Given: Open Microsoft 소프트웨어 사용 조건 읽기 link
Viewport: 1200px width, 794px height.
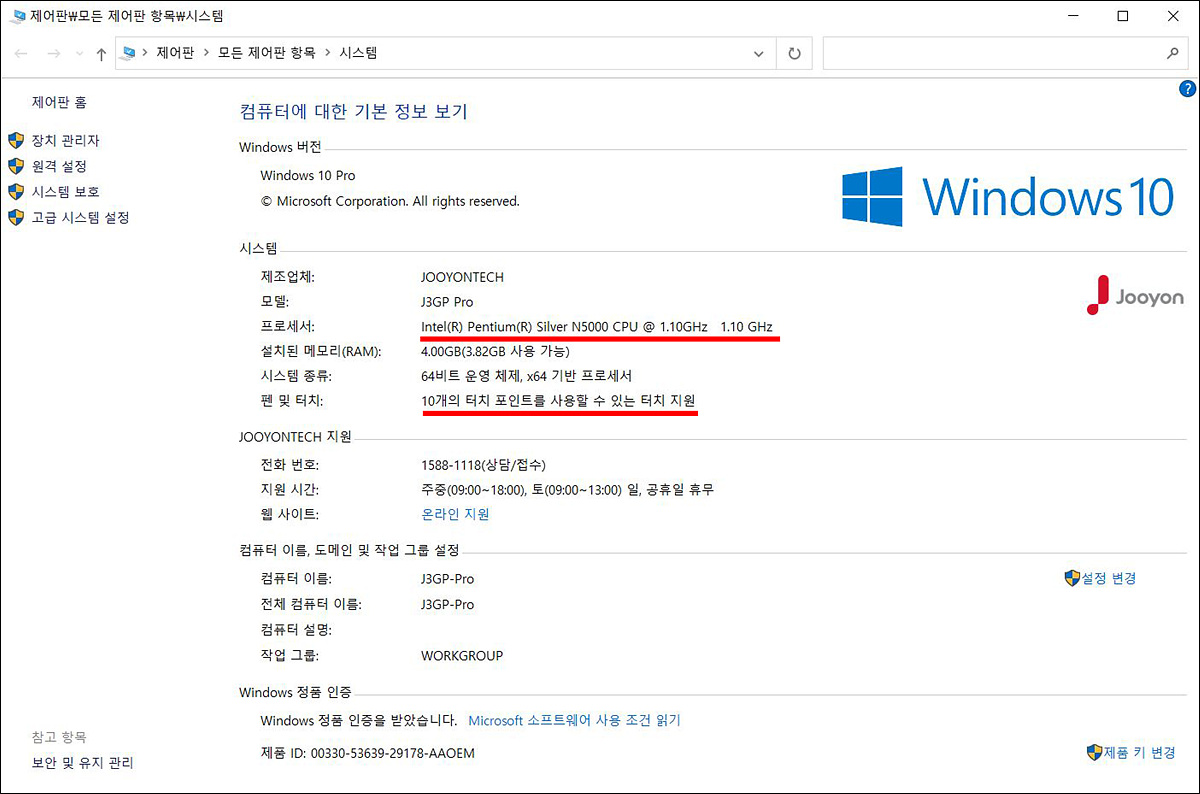Looking at the screenshot, I should coord(574,720).
